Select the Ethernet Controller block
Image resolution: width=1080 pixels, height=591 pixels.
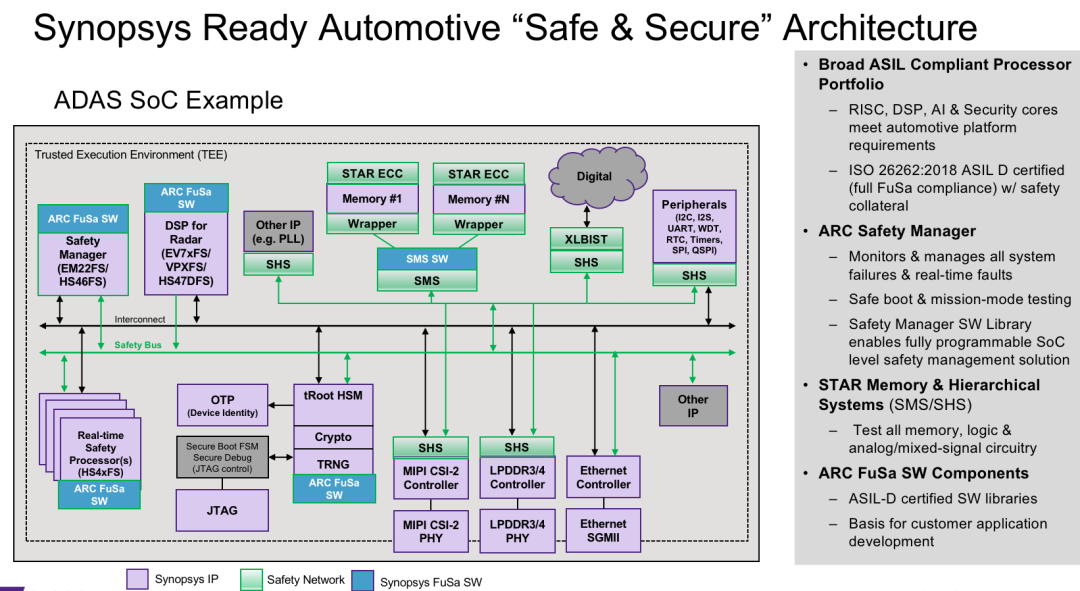click(603, 477)
